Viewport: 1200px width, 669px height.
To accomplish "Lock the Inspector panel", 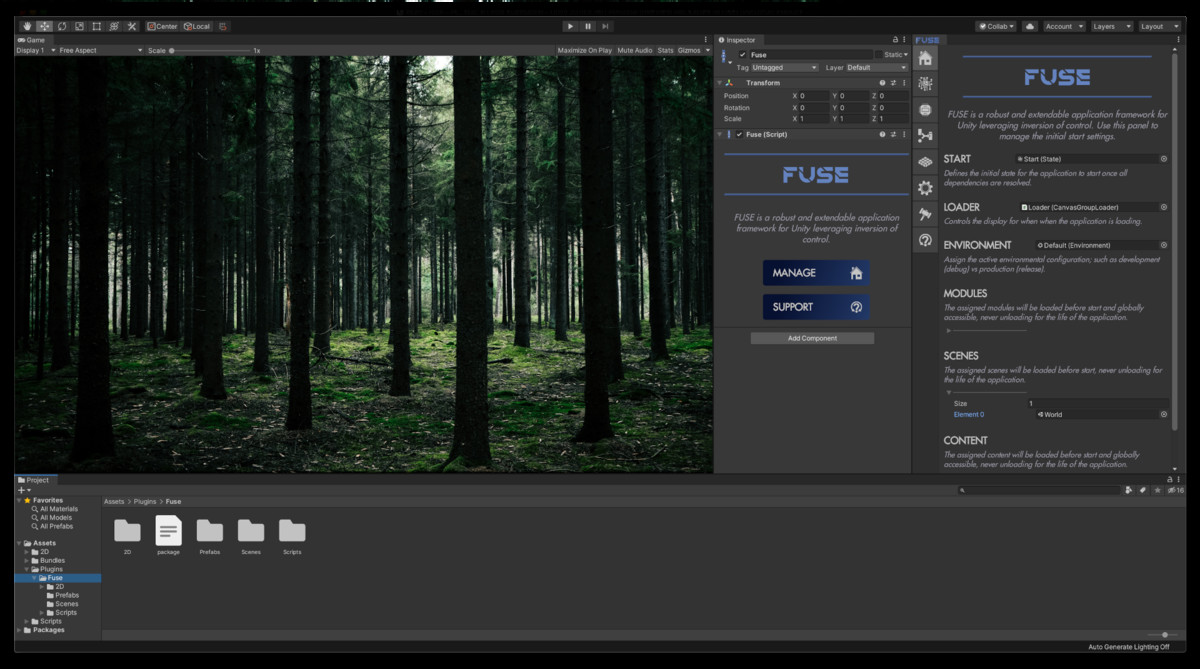I will (x=895, y=40).
